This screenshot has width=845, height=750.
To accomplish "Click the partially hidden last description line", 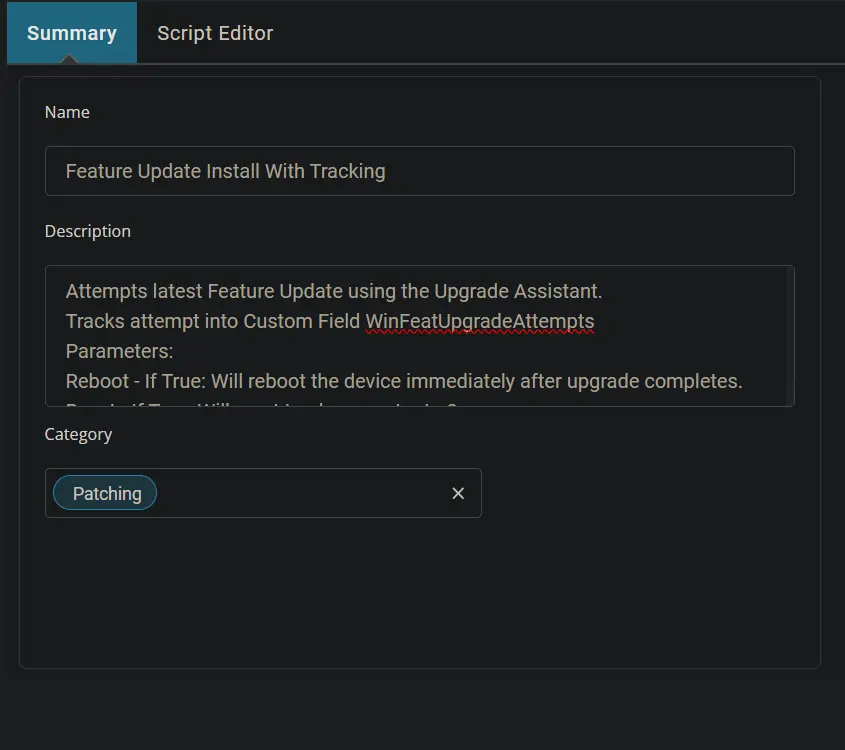I will click(x=261, y=403).
